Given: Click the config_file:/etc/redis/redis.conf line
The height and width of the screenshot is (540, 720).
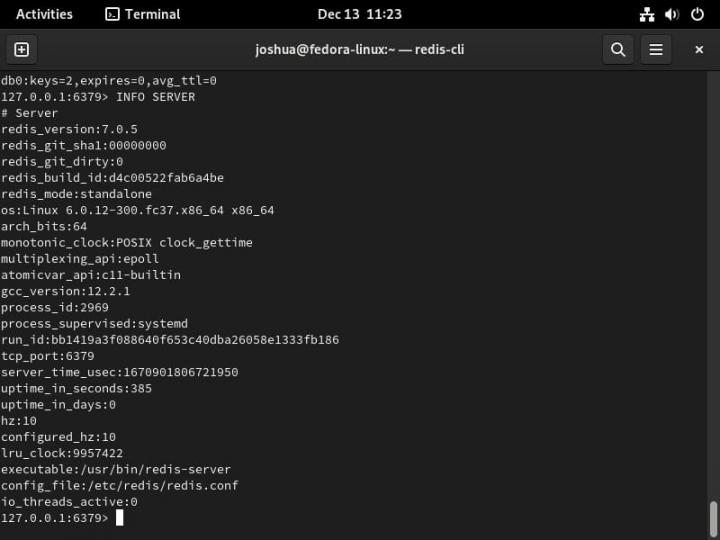Looking at the screenshot, I should pos(119,485).
